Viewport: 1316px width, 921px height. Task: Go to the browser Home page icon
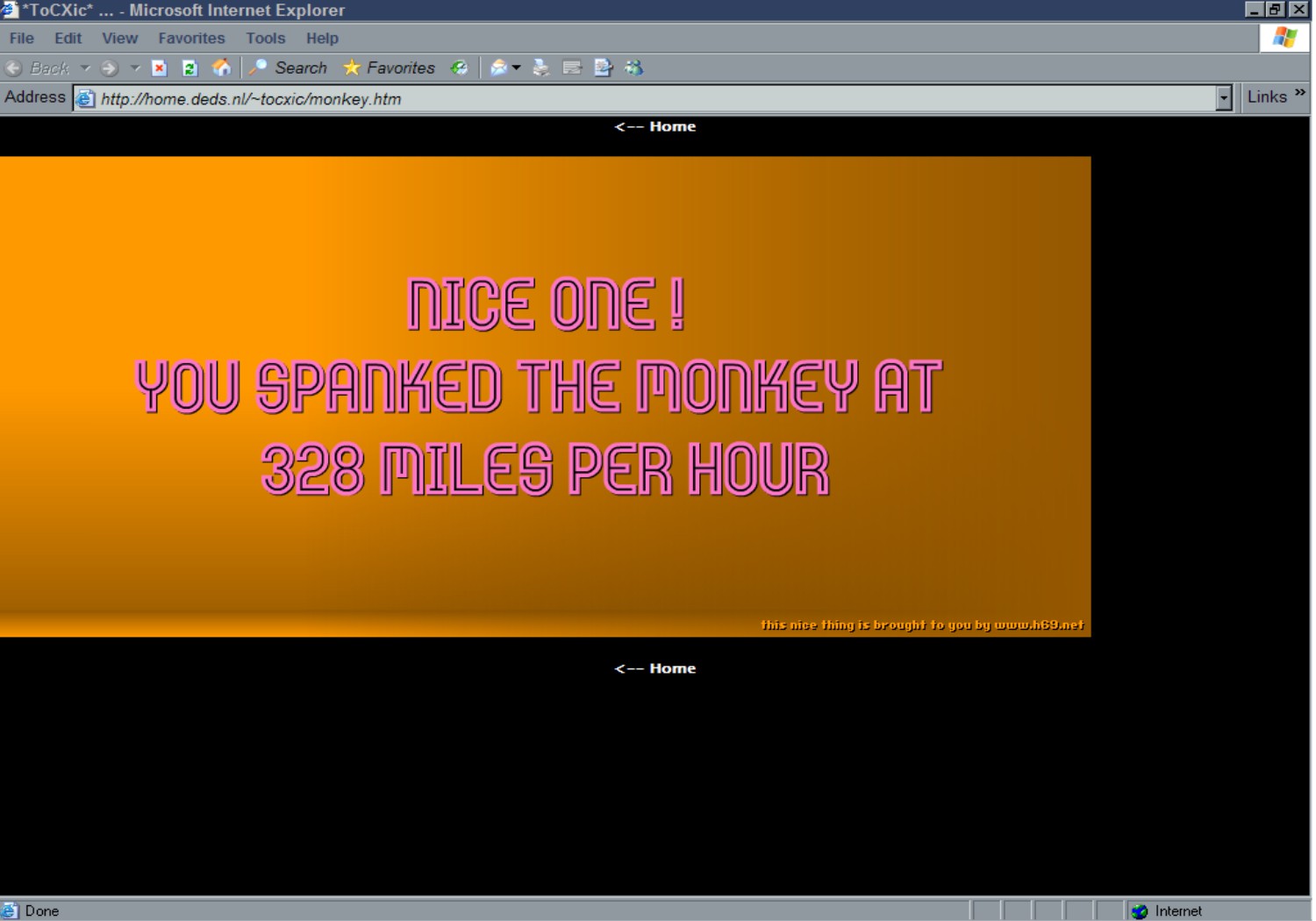tap(222, 68)
